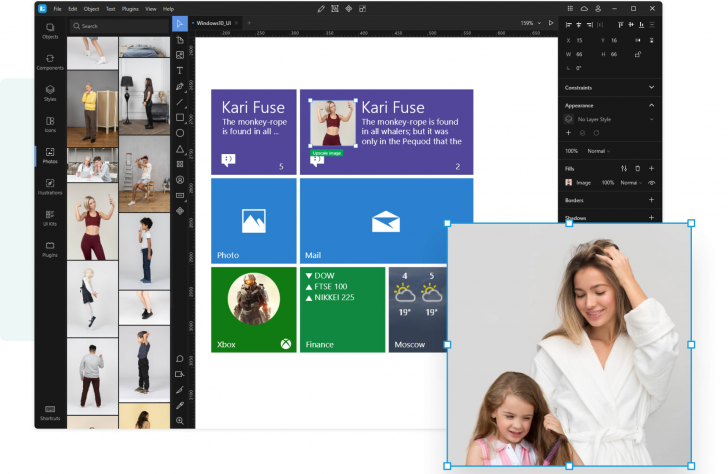Select the Rectangle tool
This screenshot has width=728, height=474.
180,117
